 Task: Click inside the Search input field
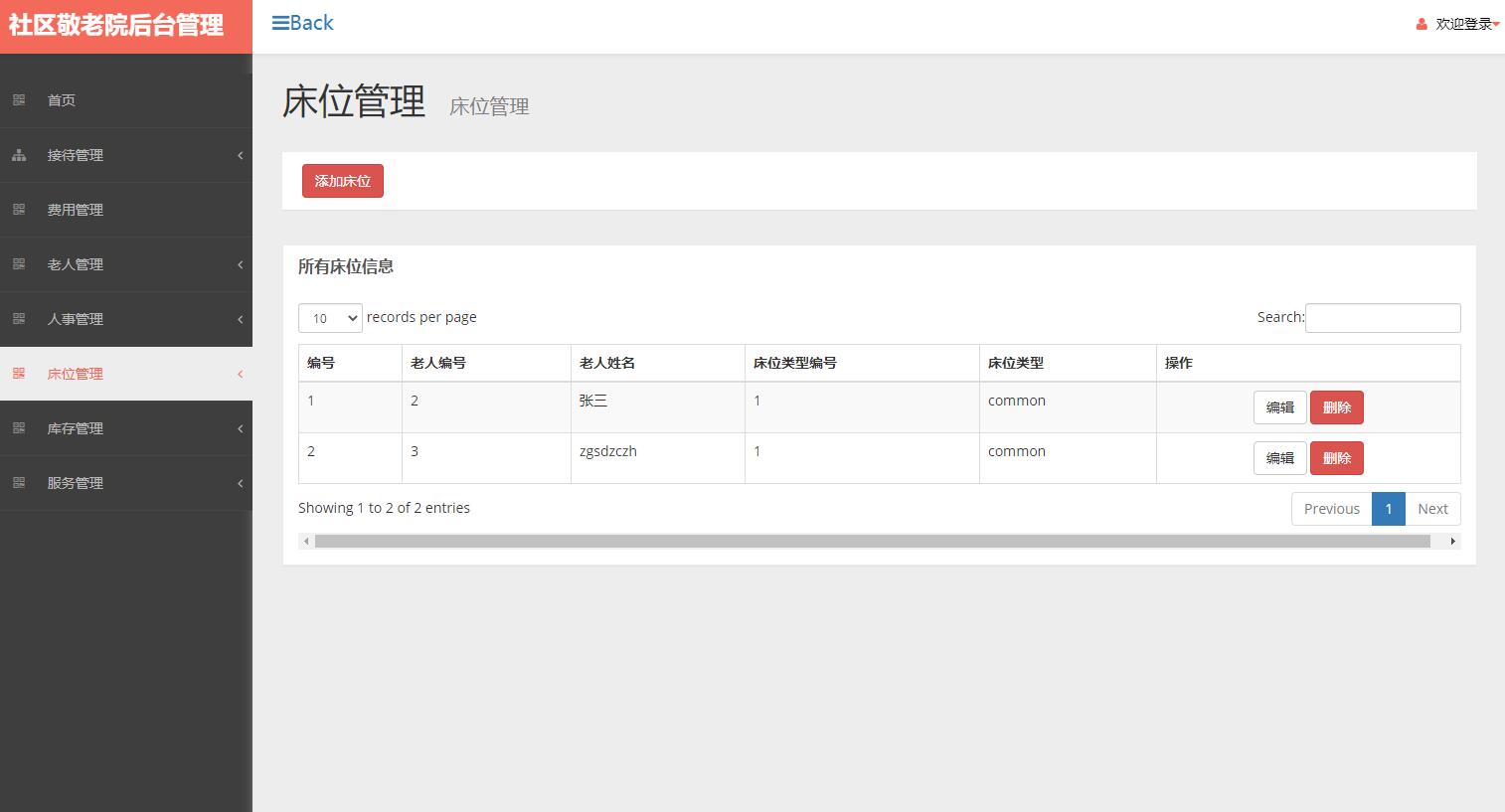[1382, 317]
